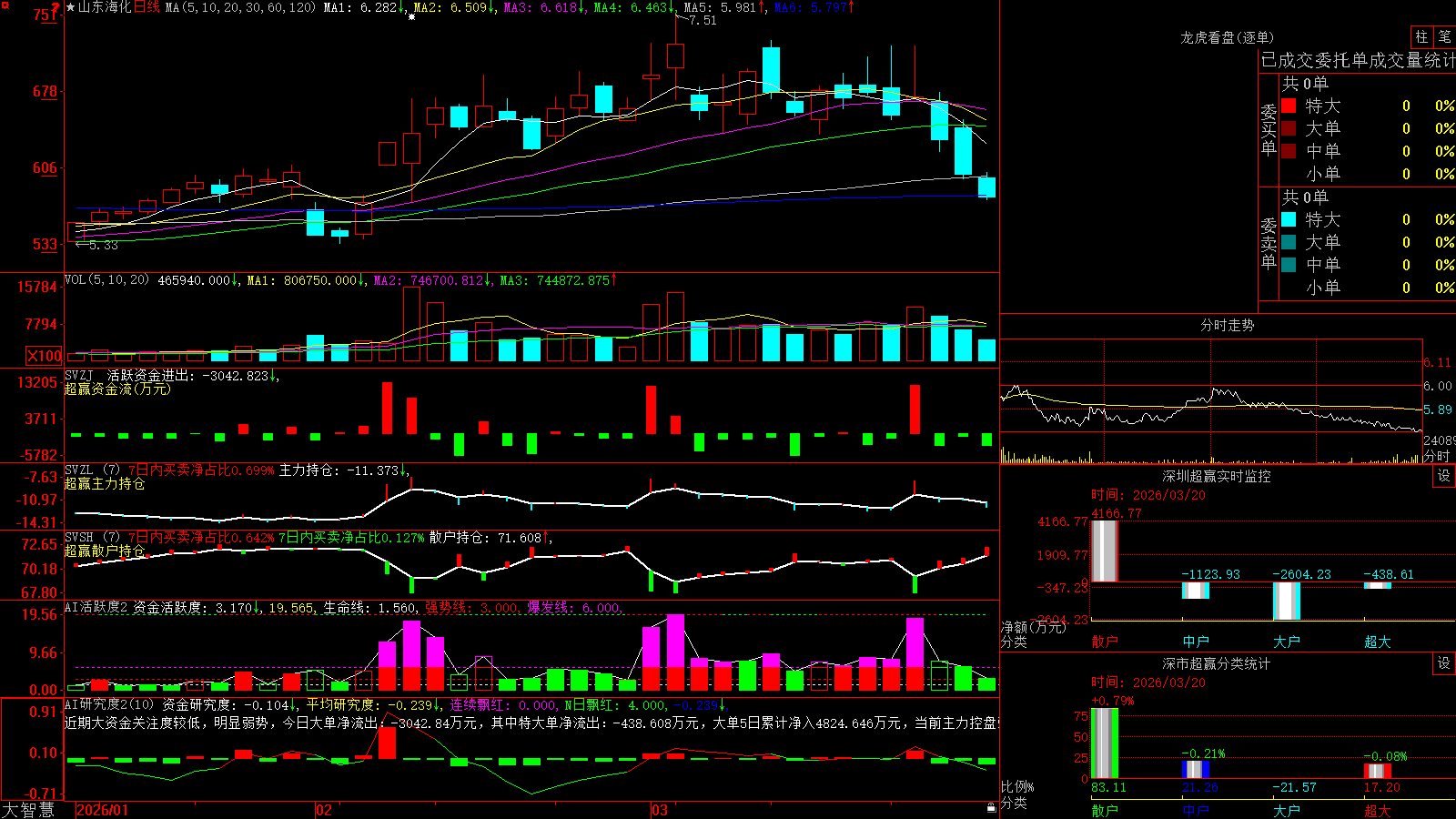Click teal swatch for 委卖单 大单
1456x819 pixels.
[1289, 242]
